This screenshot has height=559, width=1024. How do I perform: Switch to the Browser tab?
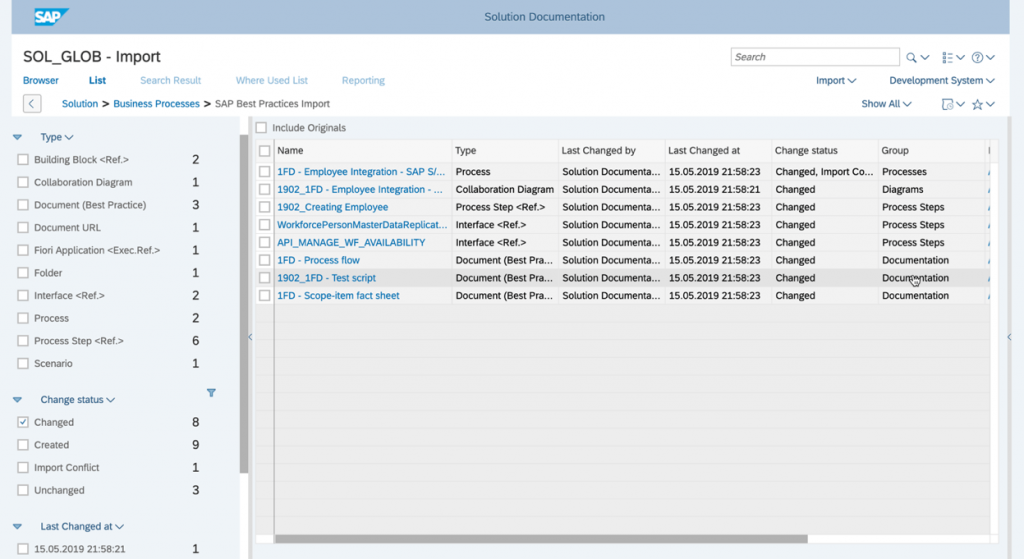point(40,80)
